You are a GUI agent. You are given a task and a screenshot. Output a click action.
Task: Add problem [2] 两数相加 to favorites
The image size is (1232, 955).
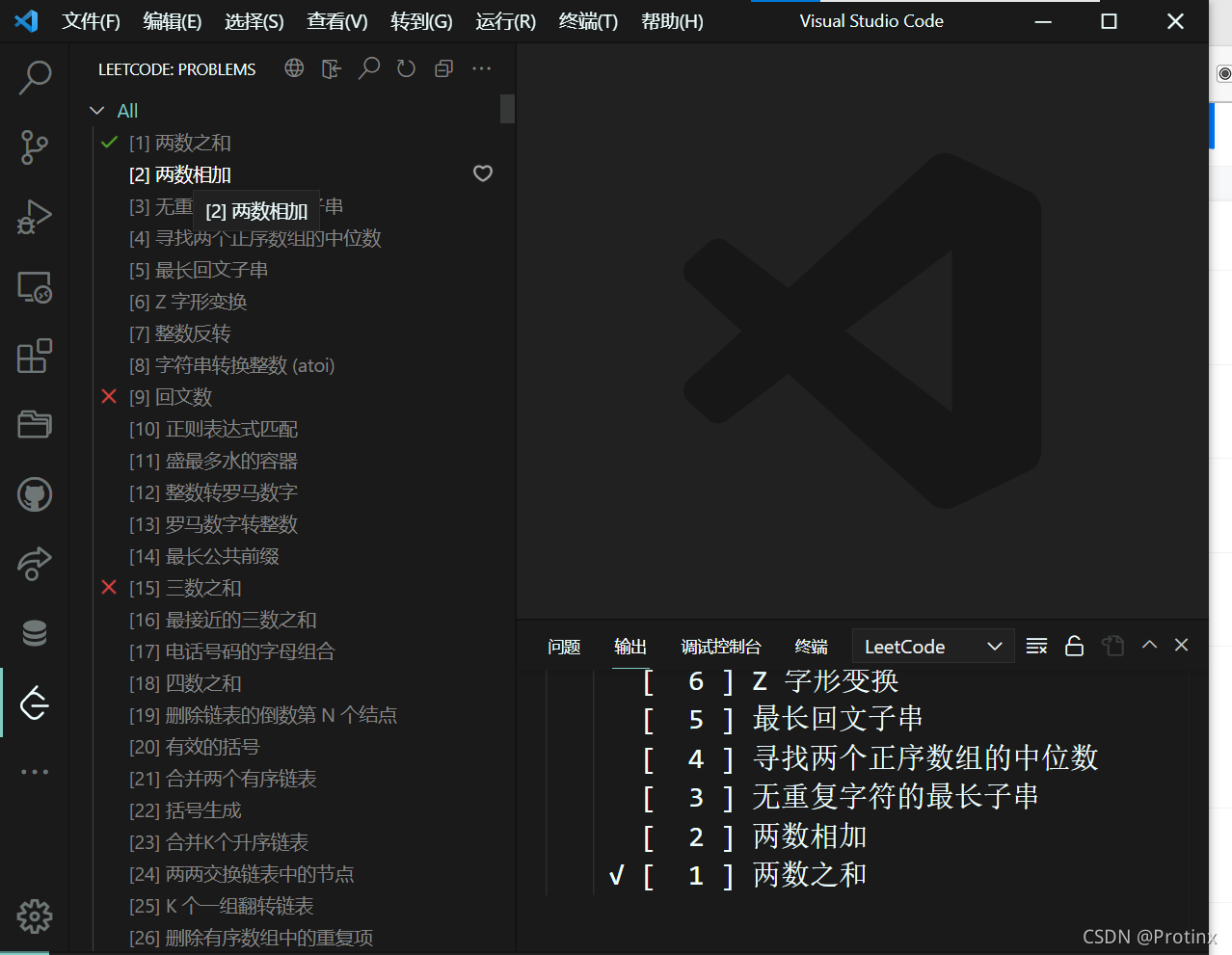(x=483, y=173)
